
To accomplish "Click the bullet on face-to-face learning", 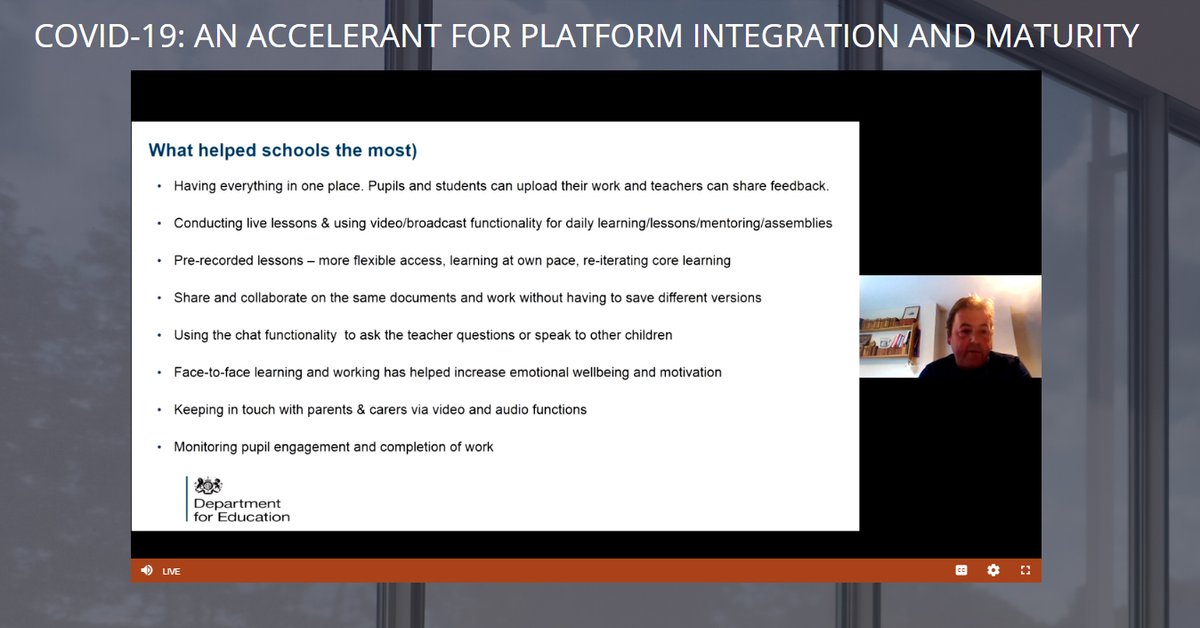I will coord(448,372).
